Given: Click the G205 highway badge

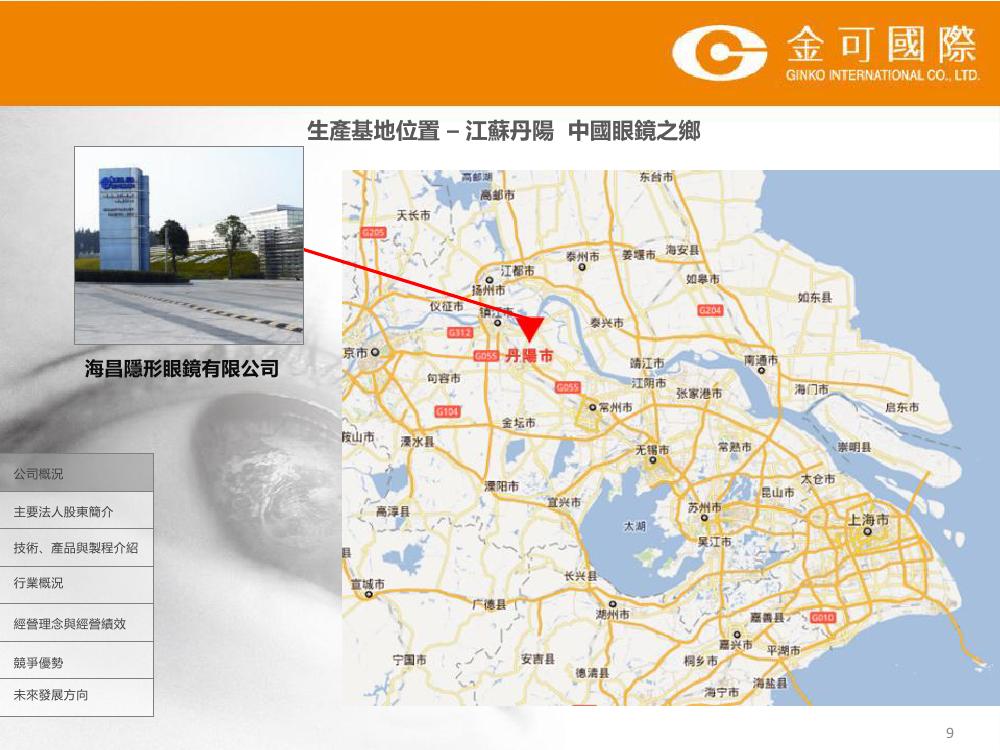Looking at the screenshot, I should [374, 232].
